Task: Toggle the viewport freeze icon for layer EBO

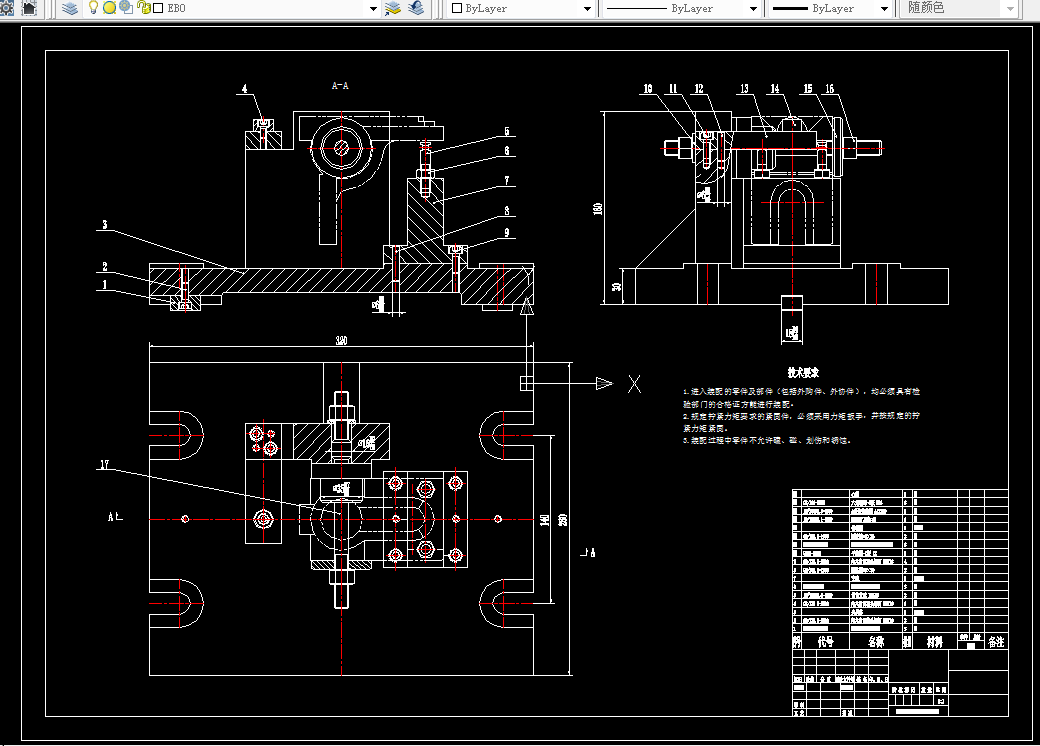Action: 125,8
